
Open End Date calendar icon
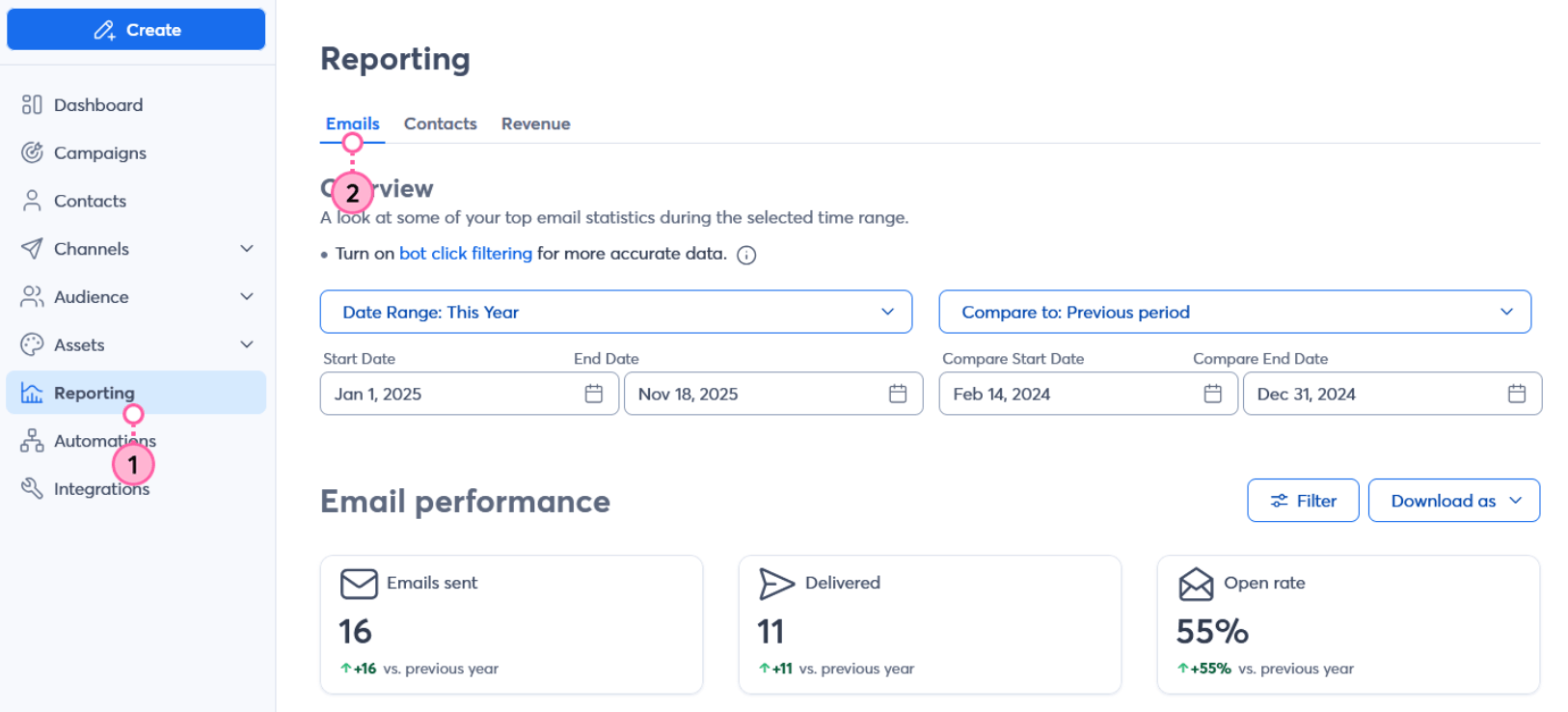(898, 394)
